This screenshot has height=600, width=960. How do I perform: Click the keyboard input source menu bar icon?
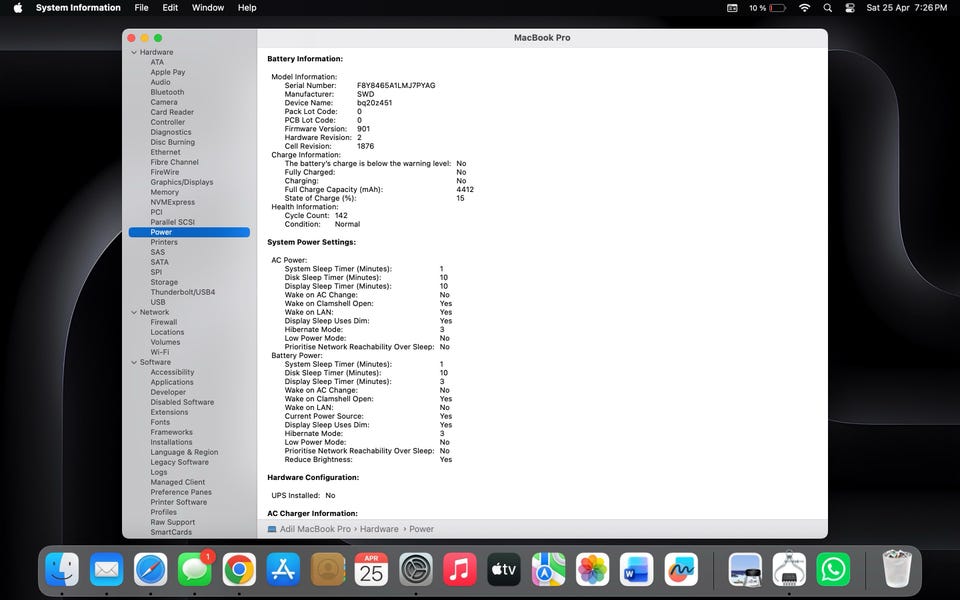(732, 8)
